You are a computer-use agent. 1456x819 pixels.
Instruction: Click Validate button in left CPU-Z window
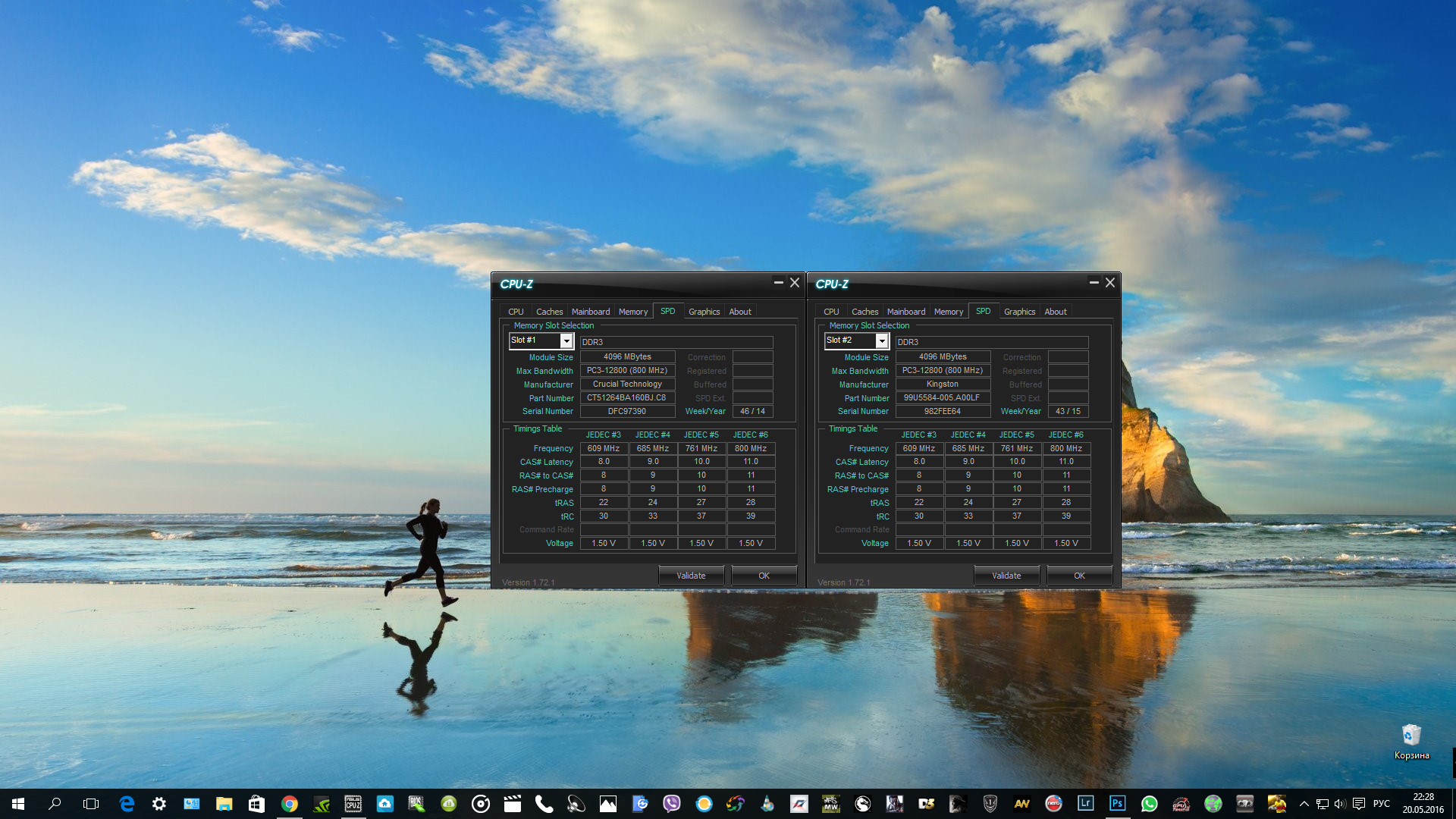(x=690, y=576)
